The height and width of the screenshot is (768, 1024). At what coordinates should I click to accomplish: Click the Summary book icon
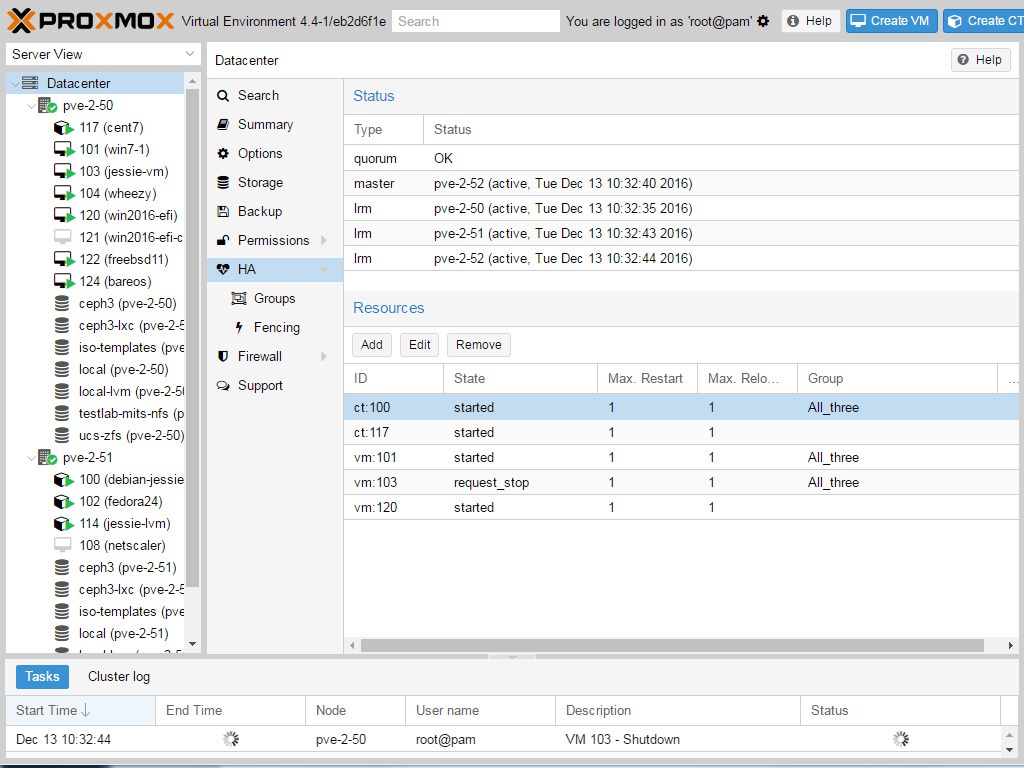click(x=223, y=125)
